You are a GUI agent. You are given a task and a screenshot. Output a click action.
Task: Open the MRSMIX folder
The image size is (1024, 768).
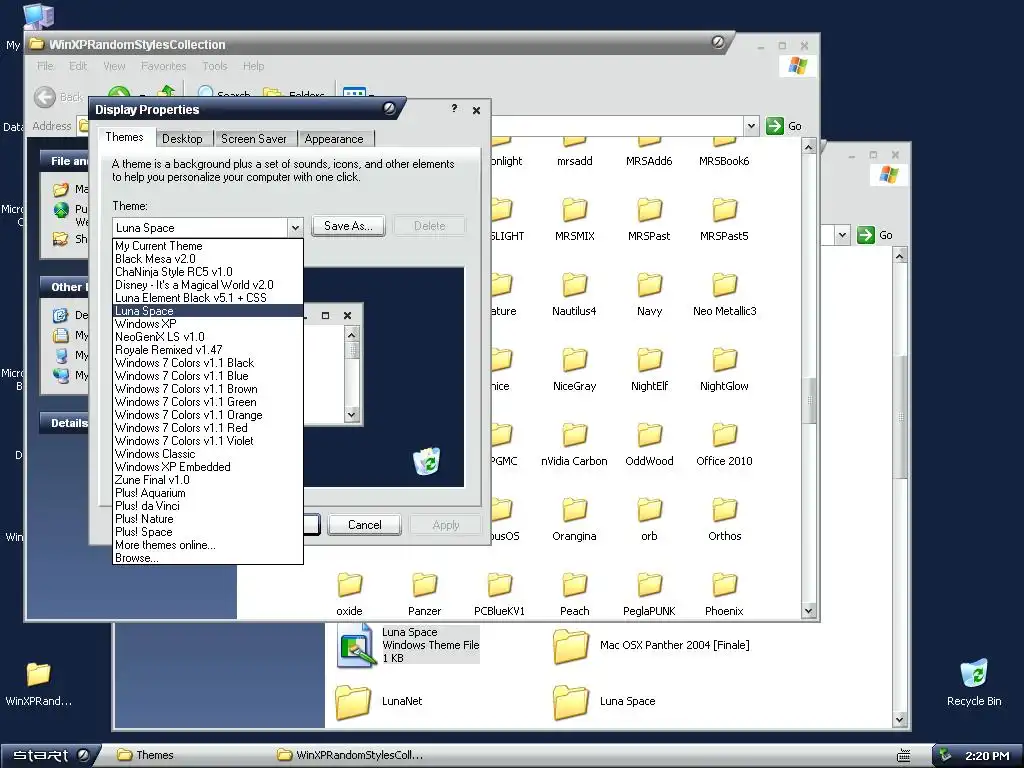tap(575, 210)
